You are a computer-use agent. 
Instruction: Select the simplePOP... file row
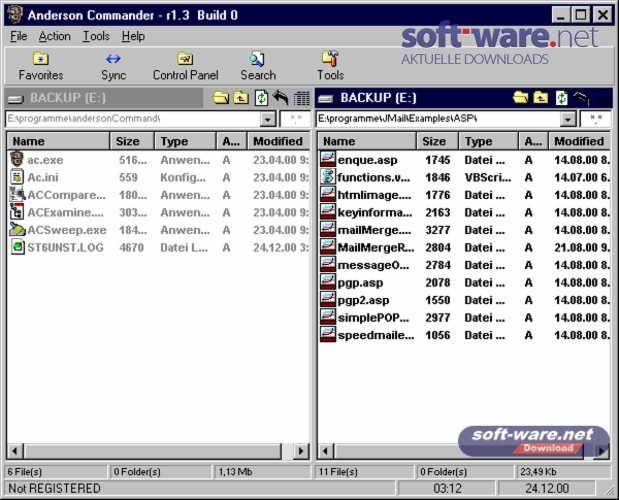(x=464, y=317)
